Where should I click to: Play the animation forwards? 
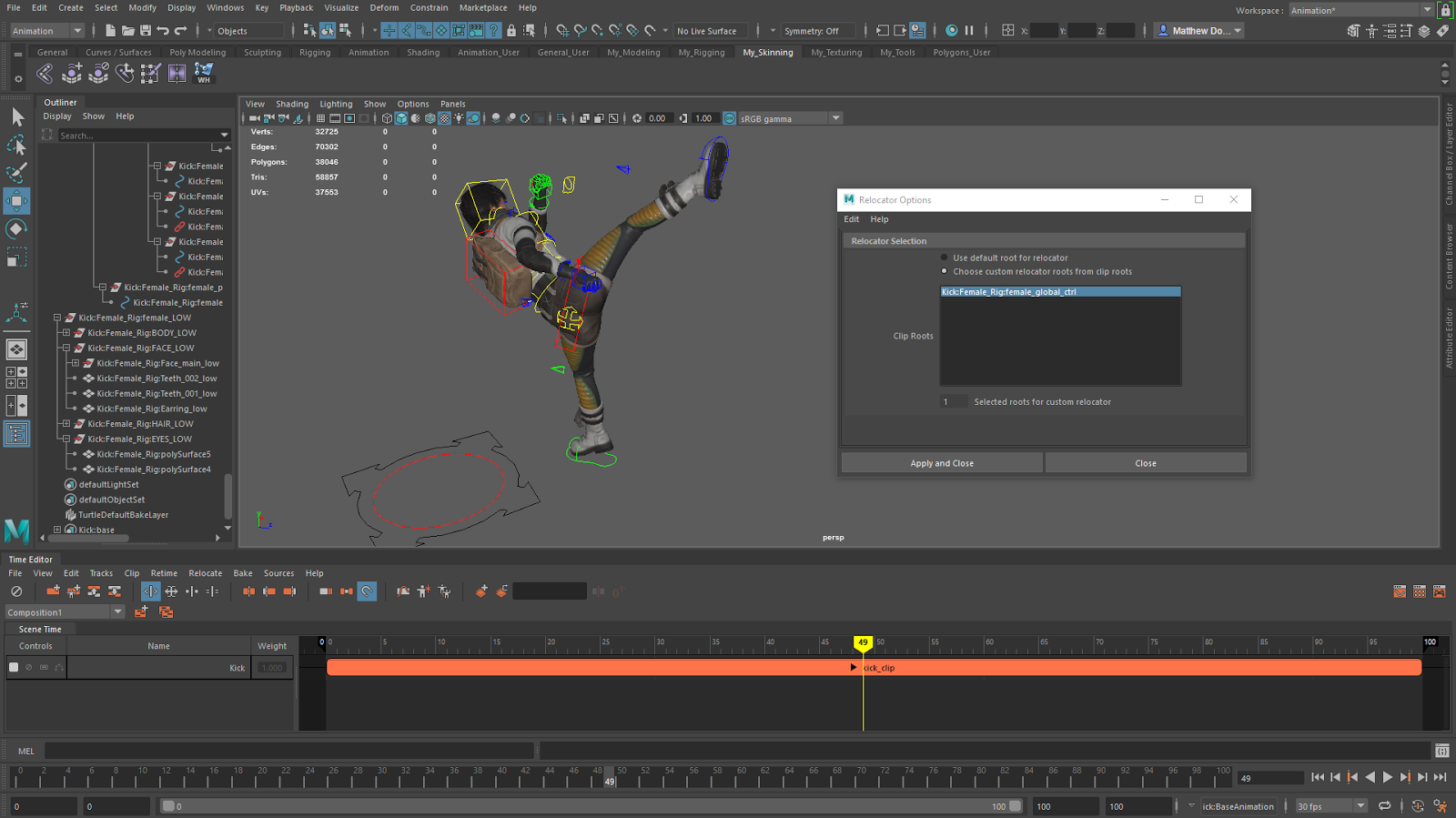click(x=1388, y=777)
